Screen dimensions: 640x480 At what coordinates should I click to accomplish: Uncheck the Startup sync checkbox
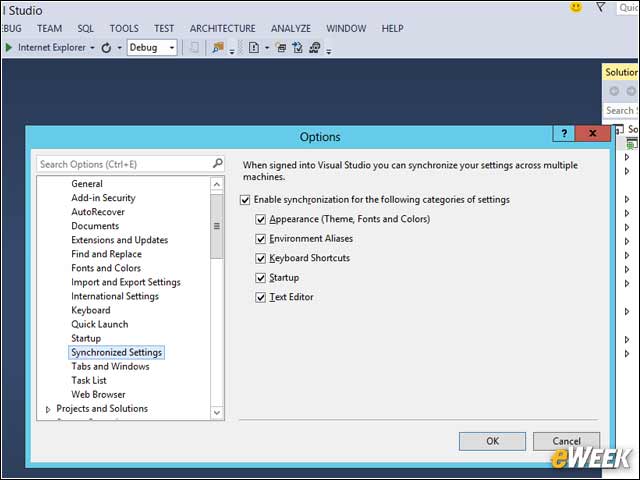(260, 278)
